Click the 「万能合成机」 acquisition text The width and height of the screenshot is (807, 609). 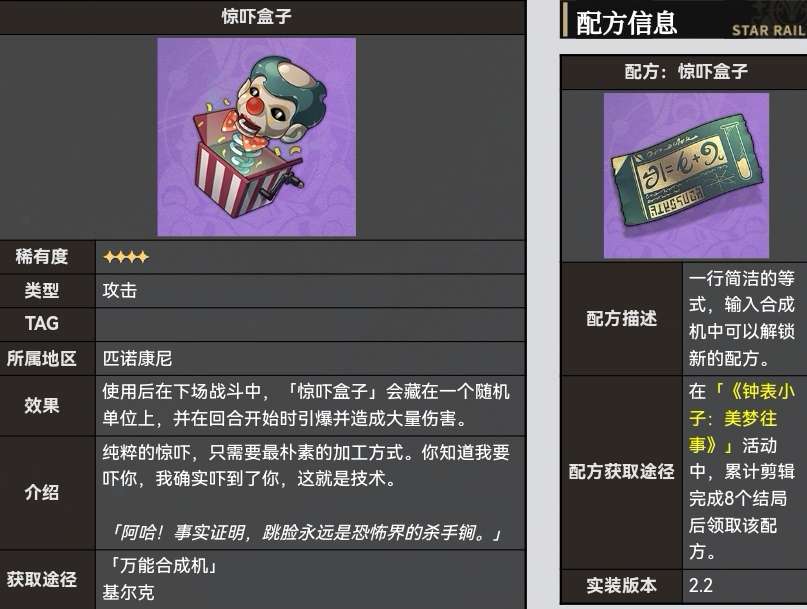[x=162, y=566]
